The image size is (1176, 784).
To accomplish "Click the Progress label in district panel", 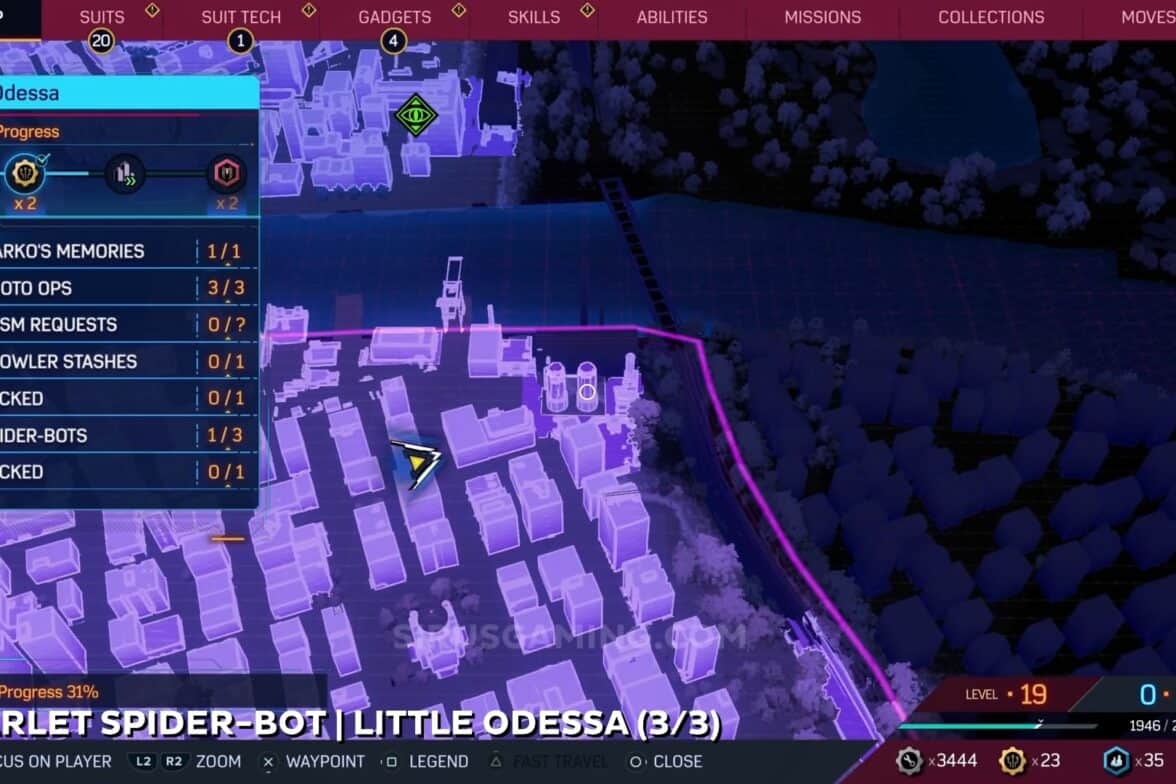I will (x=29, y=132).
